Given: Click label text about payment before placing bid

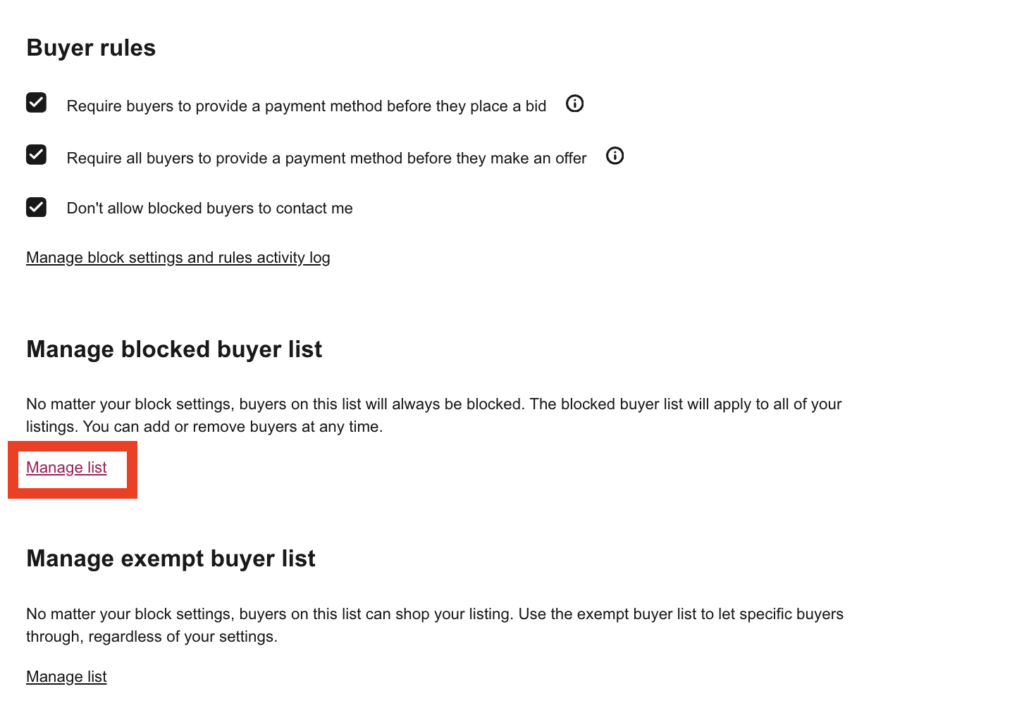Looking at the screenshot, I should (x=306, y=106).
